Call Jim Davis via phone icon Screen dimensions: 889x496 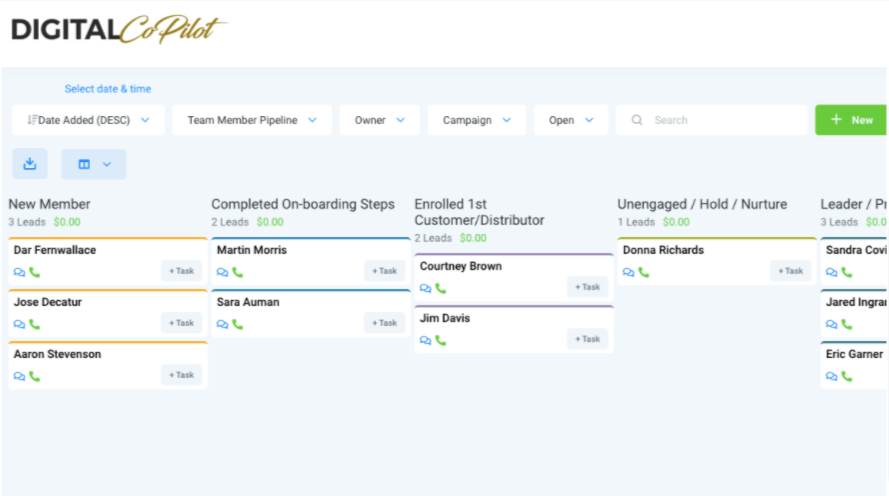click(x=441, y=340)
